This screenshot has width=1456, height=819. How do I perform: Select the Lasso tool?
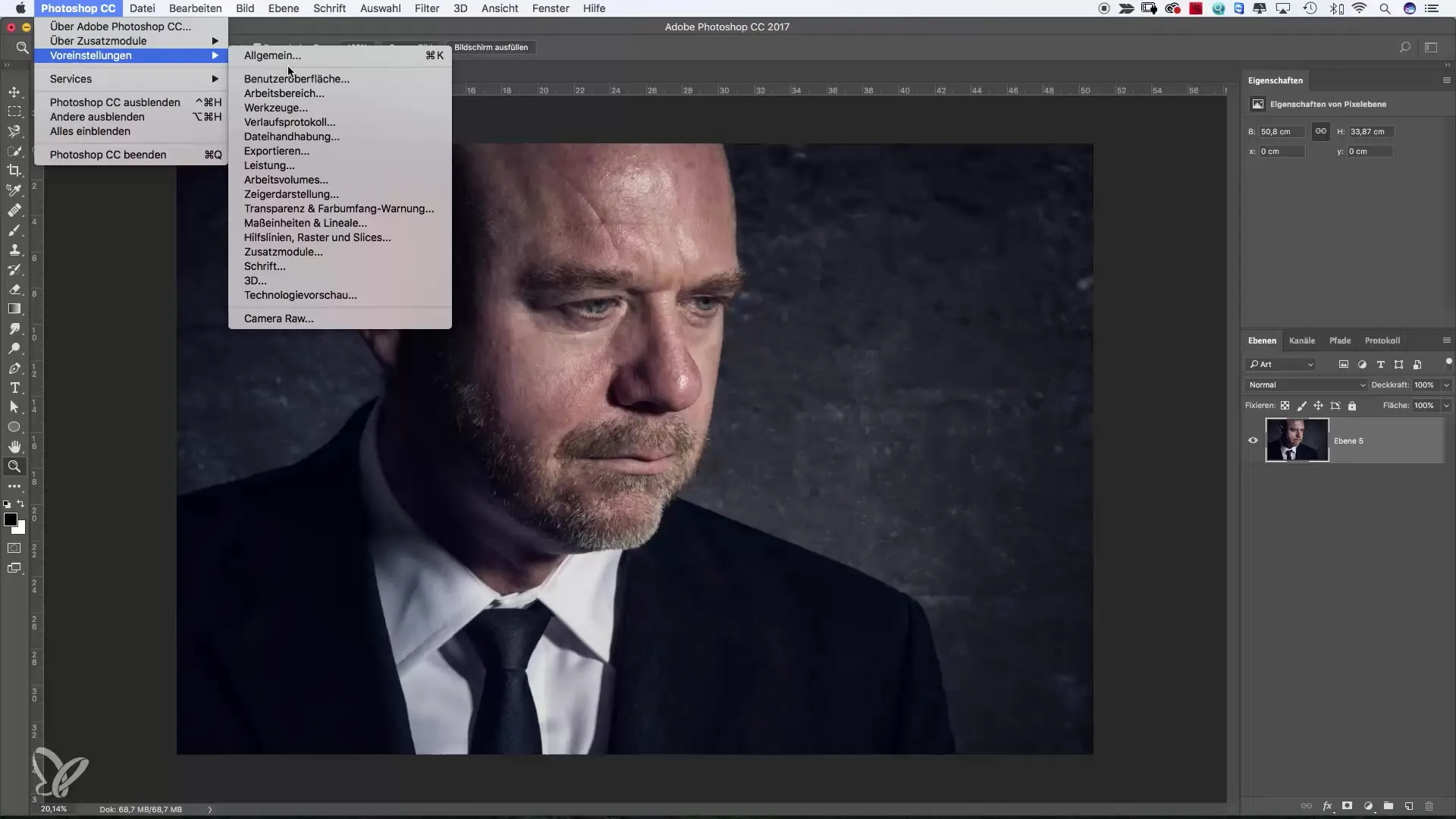tap(14, 131)
